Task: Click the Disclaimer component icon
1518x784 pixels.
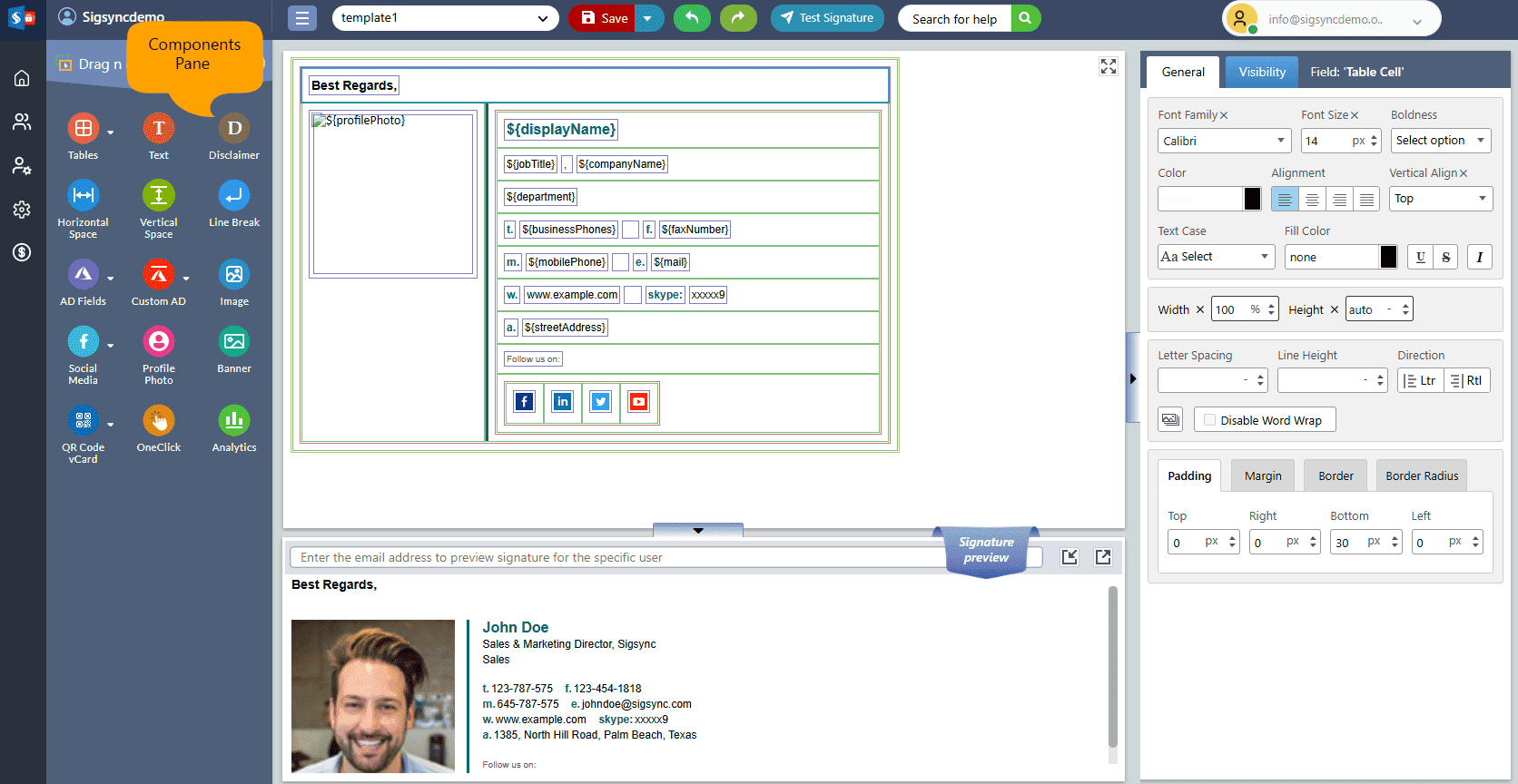Action: pyautogui.click(x=234, y=129)
